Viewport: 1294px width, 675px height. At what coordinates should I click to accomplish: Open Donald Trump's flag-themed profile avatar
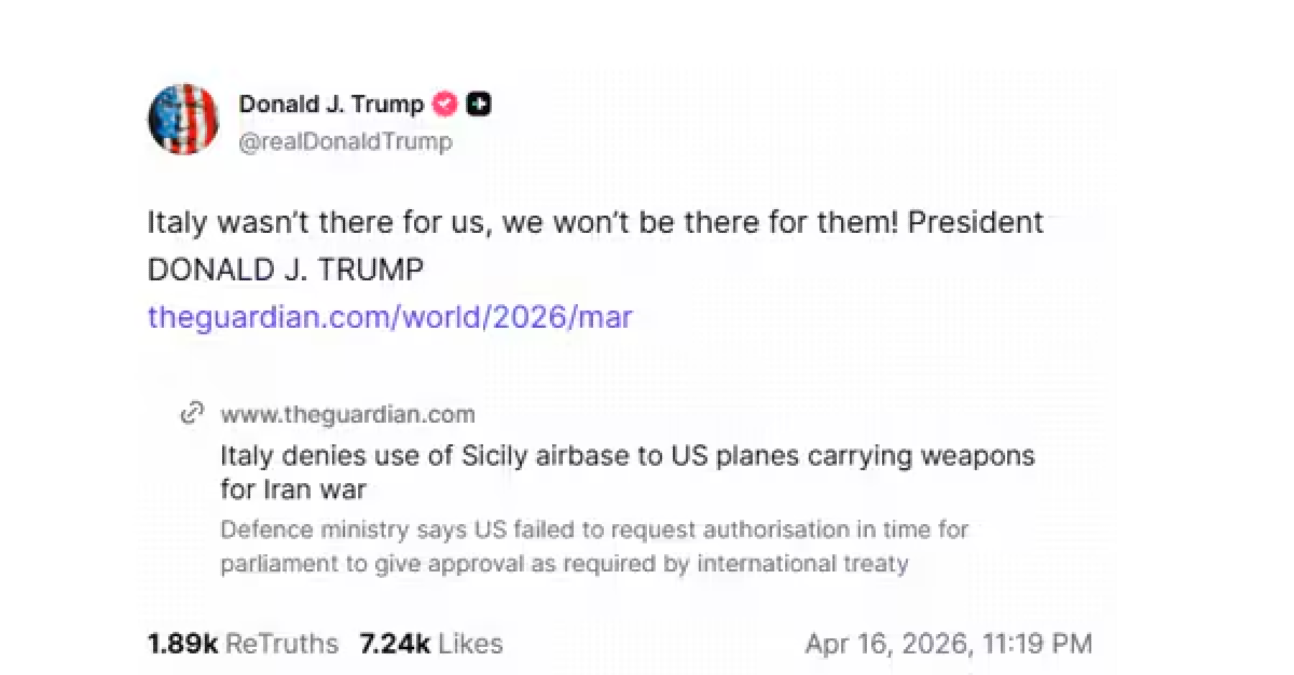[x=184, y=119]
